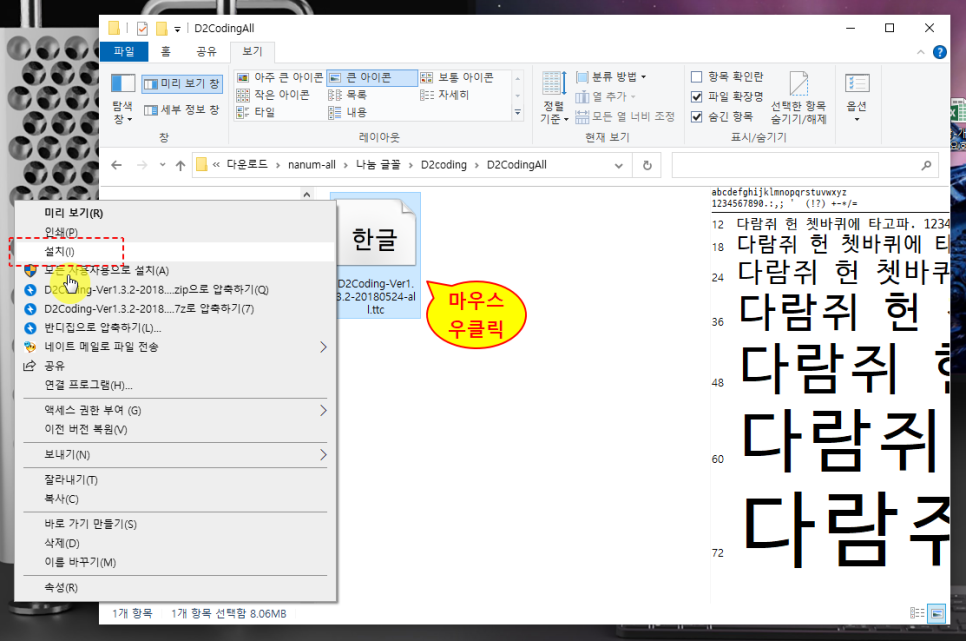The height and width of the screenshot is (641, 966).
Task: Click the search magnifier icon
Action: point(926,165)
